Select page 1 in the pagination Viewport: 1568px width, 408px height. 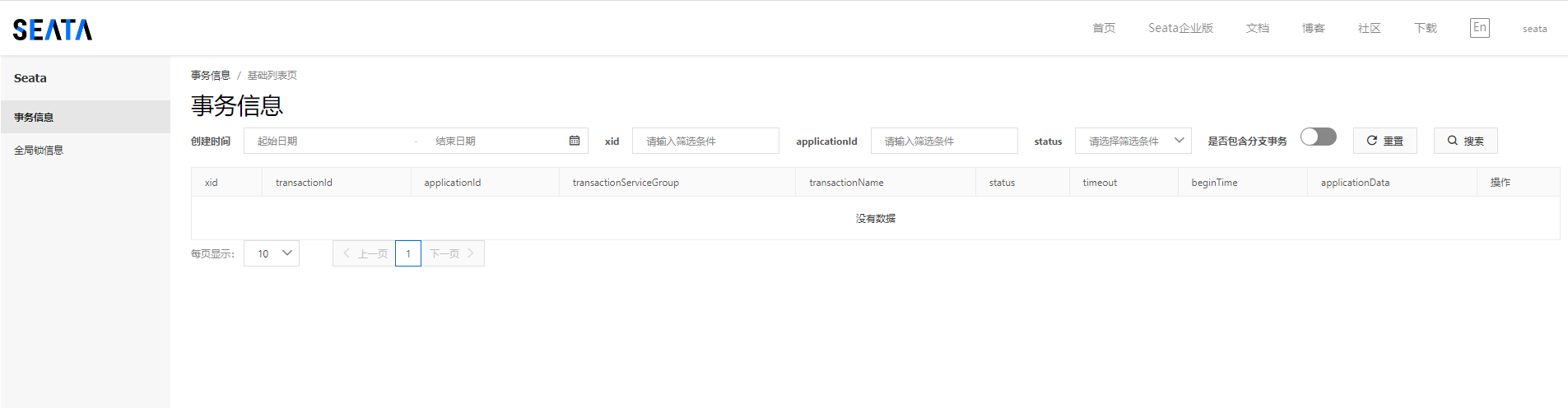[x=408, y=253]
